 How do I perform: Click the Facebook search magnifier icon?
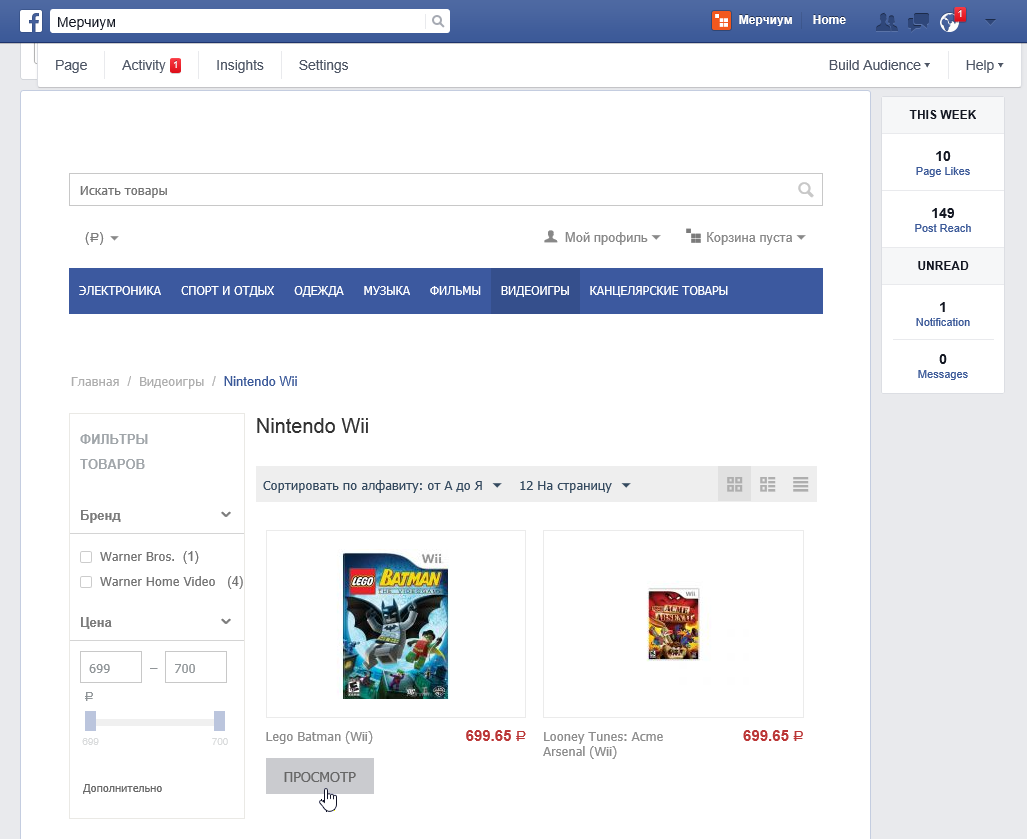coord(438,22)
